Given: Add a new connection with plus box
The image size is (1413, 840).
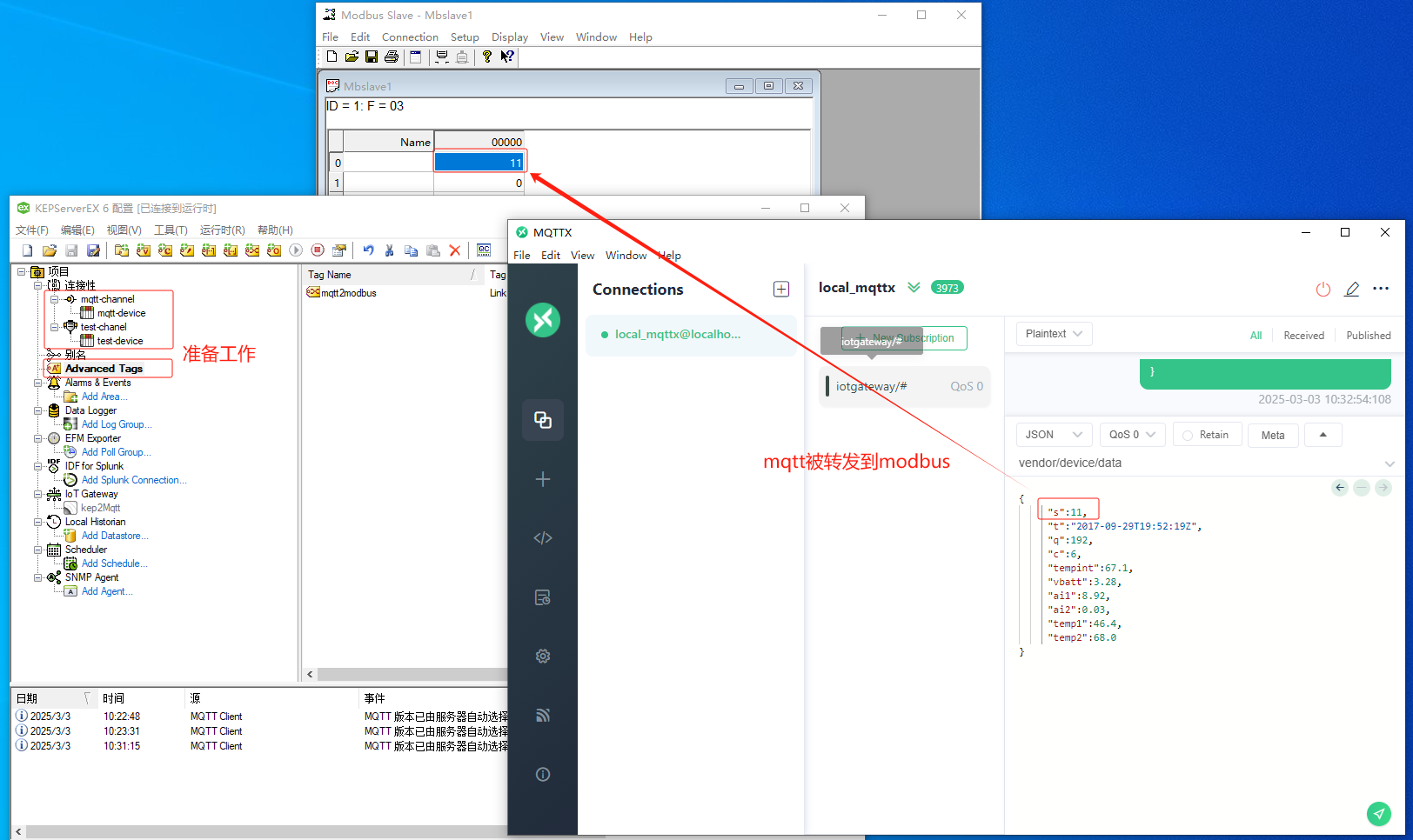Looking at the screenshot, I should tap(781, 290).
